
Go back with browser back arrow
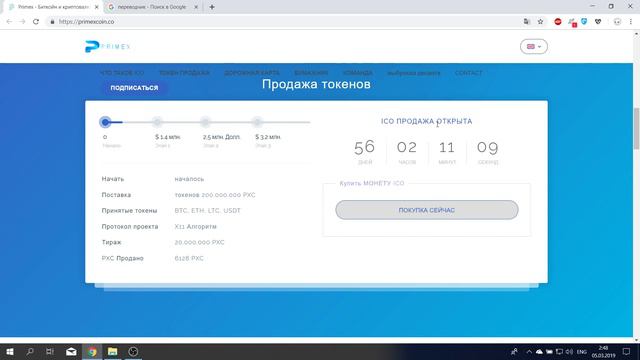pyautogui.click(x=9, y=22)
